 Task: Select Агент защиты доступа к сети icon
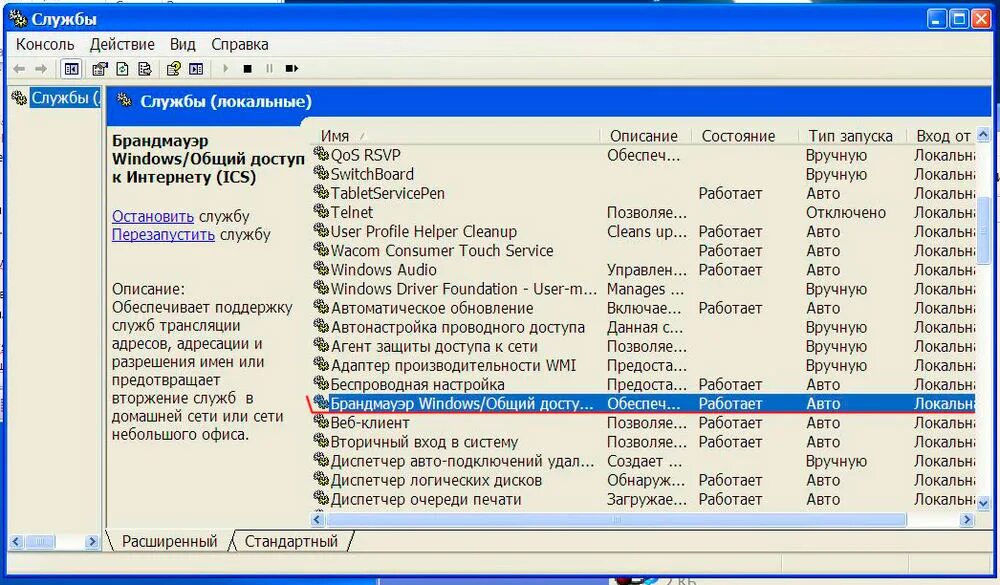[321, 346]
